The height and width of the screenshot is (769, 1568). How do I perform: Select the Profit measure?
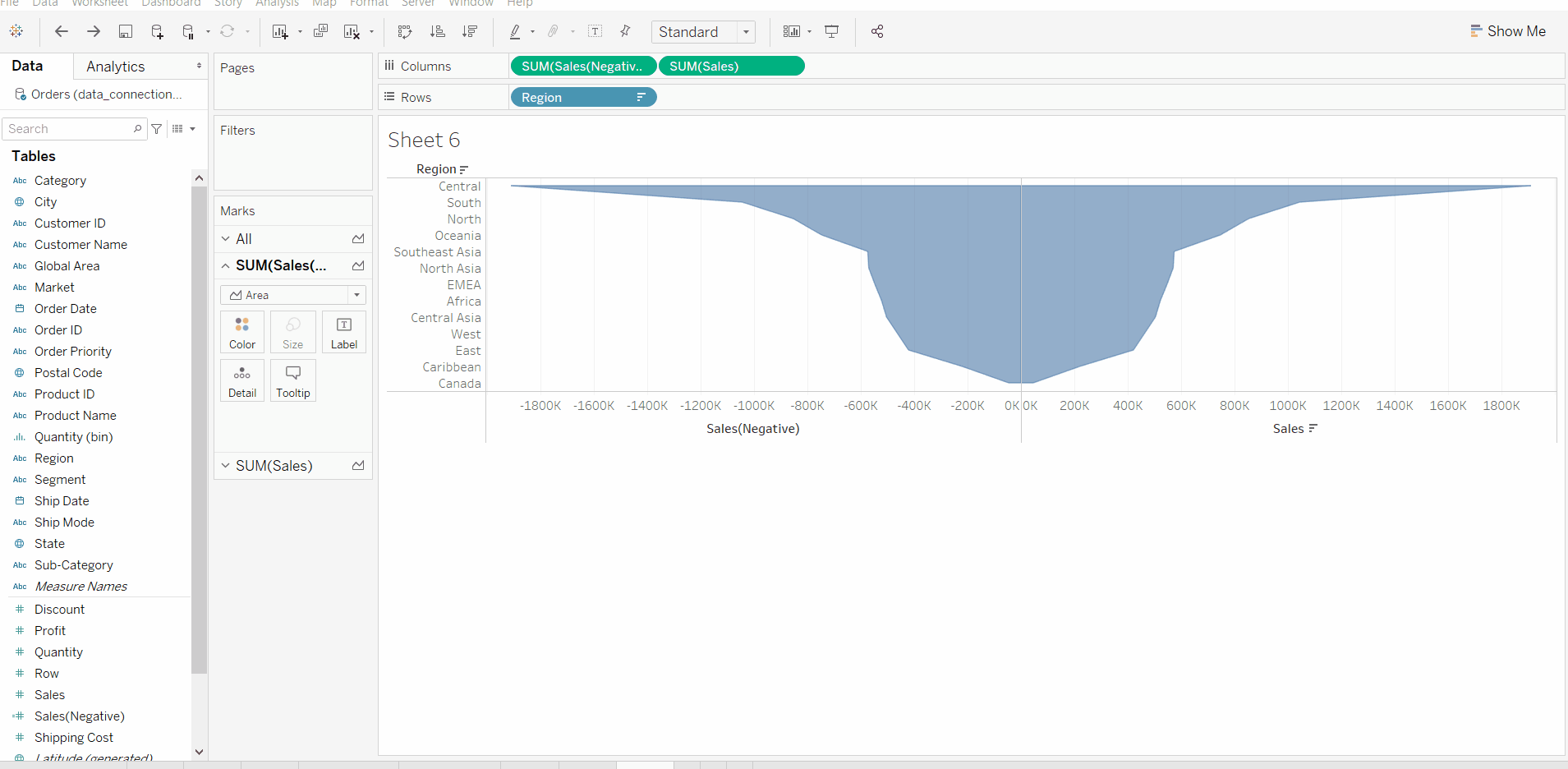tap(50, 631)
